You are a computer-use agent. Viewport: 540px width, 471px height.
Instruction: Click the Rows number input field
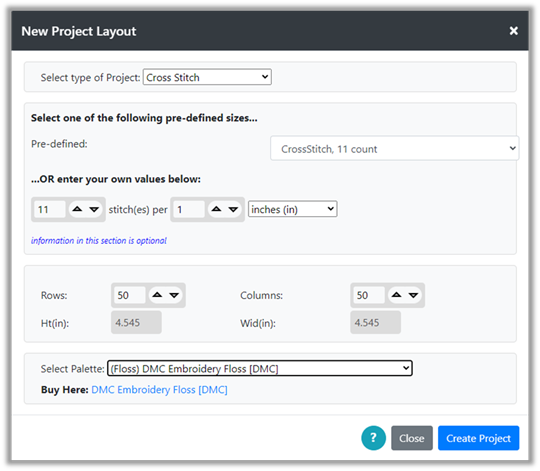point(129,295)
